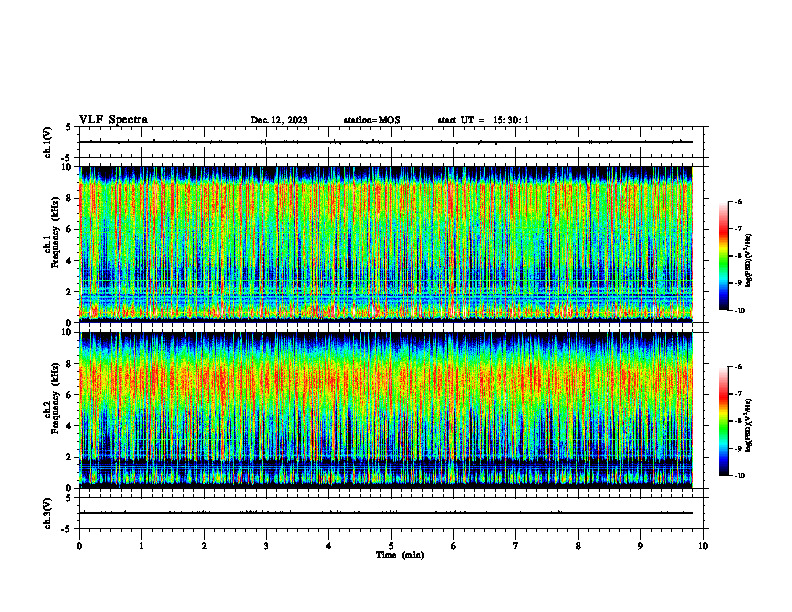Viewport: 792px width, 612px height.
Task: Click ch.1 colorbar tick "-6"
Action: [x=738, y=202]
